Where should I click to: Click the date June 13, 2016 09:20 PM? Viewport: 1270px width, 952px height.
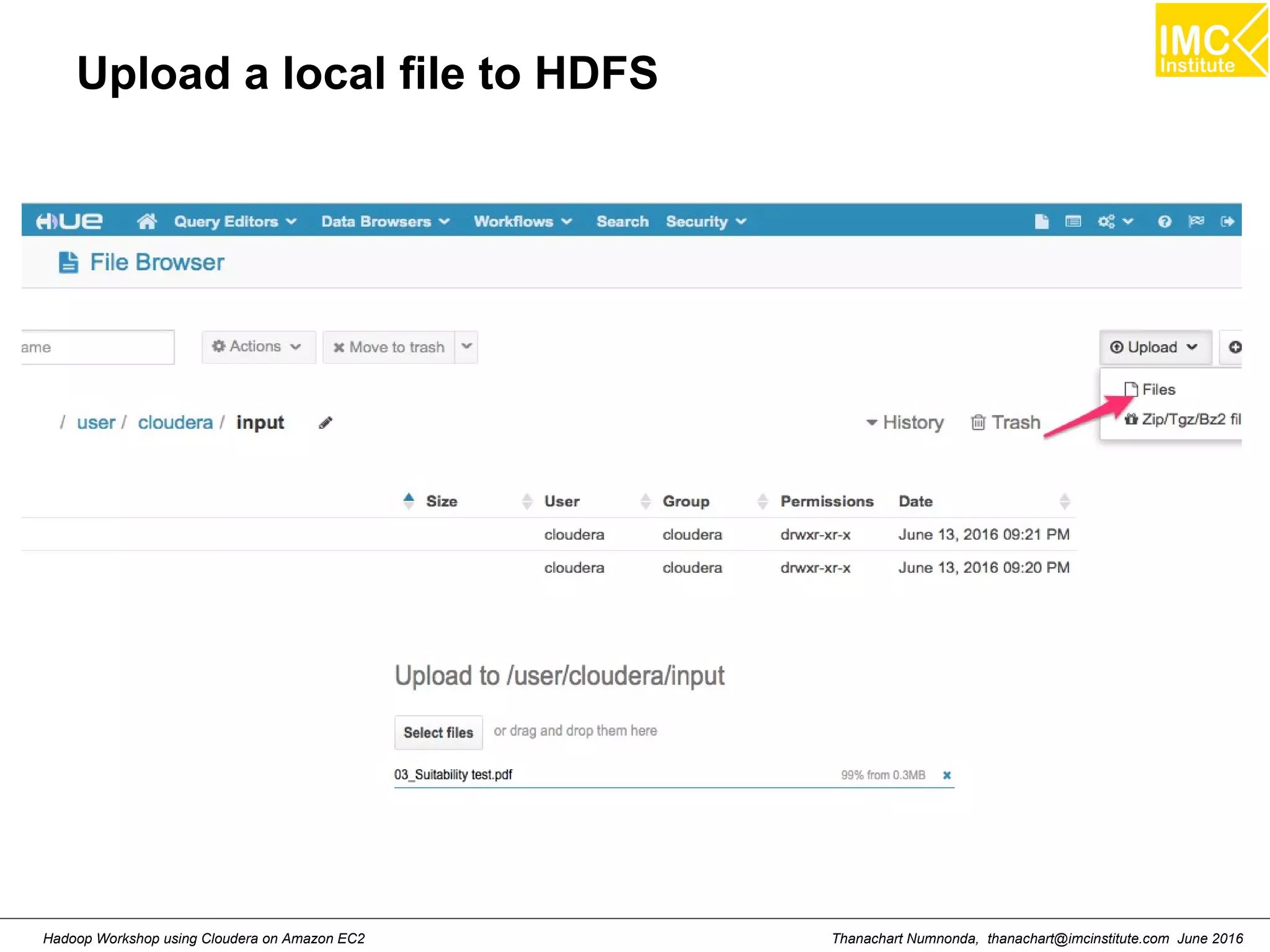point(984,568)
